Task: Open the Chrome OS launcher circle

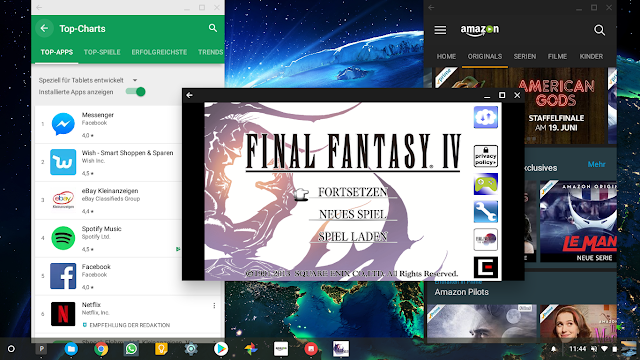Action: (11, 349)
